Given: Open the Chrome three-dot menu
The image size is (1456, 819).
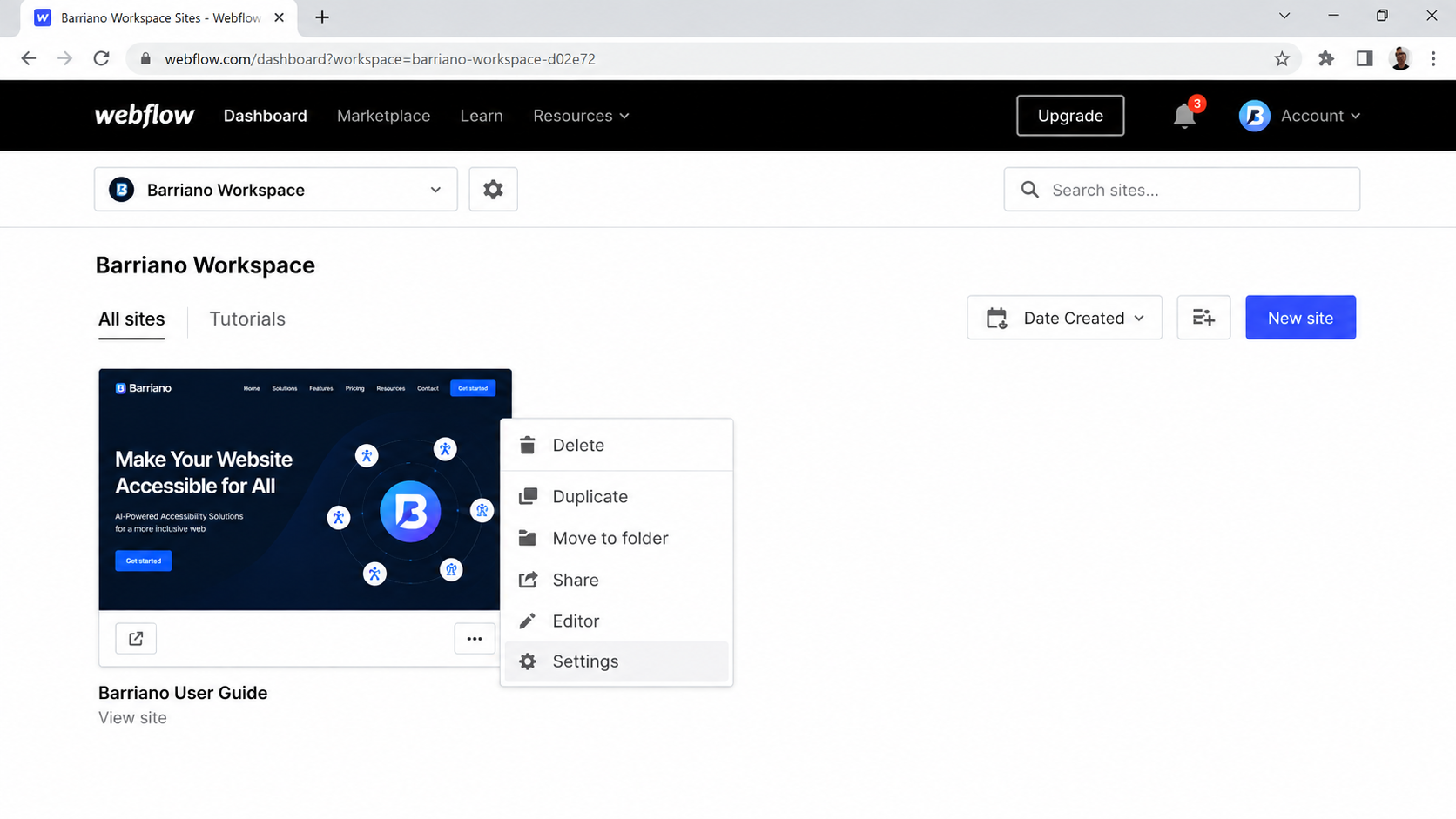Looking at the screenshot, I should [1433, 59].
